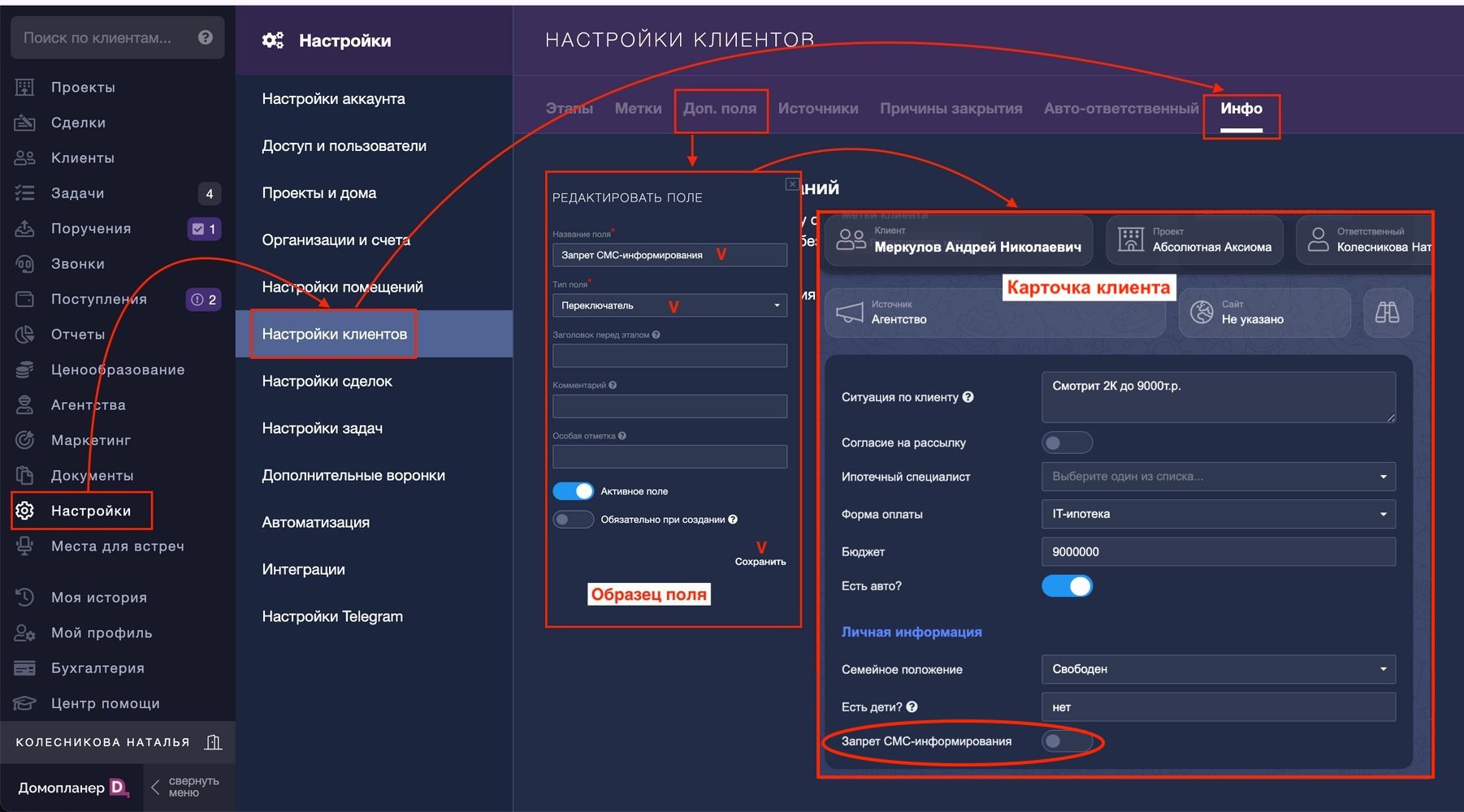Close the Редактировать поле dialog
Viewport: 1464px width, 812px height.
[x=791, y=184]
